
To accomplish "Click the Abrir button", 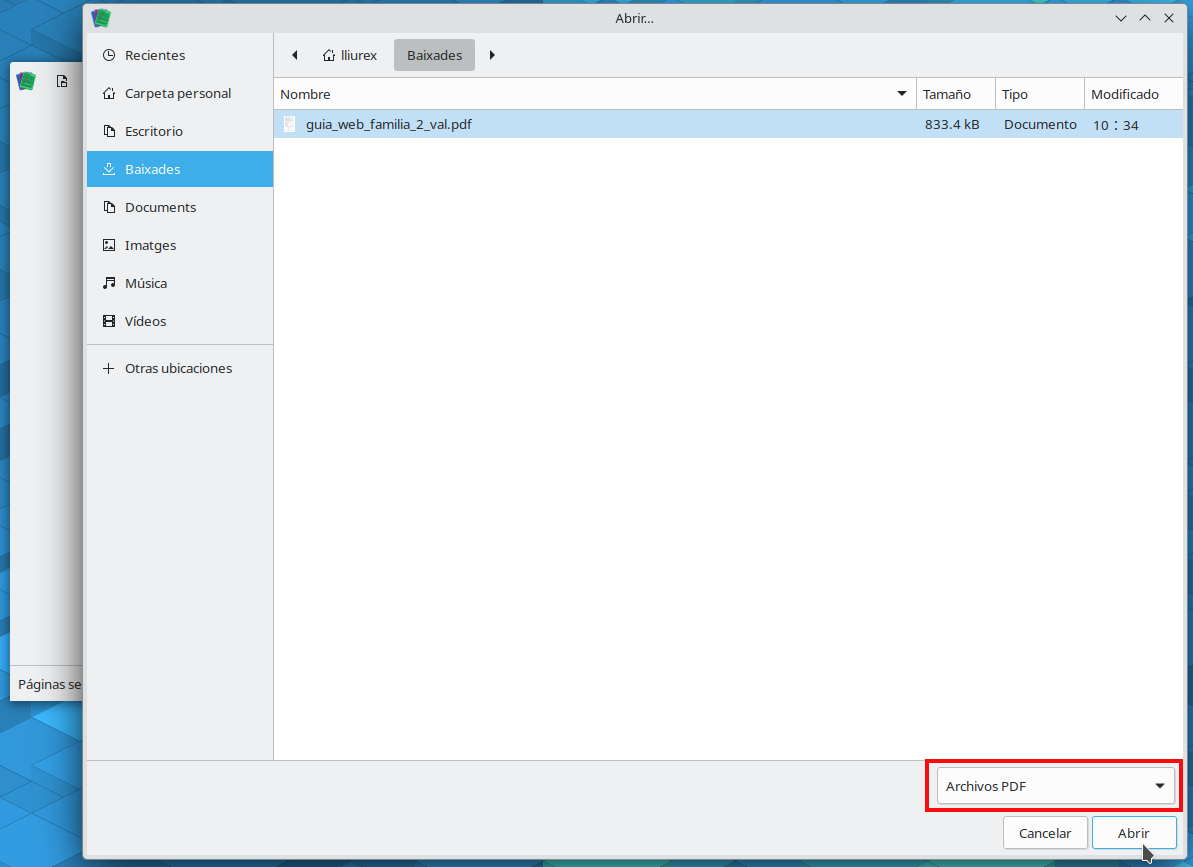I will 1134,833.
